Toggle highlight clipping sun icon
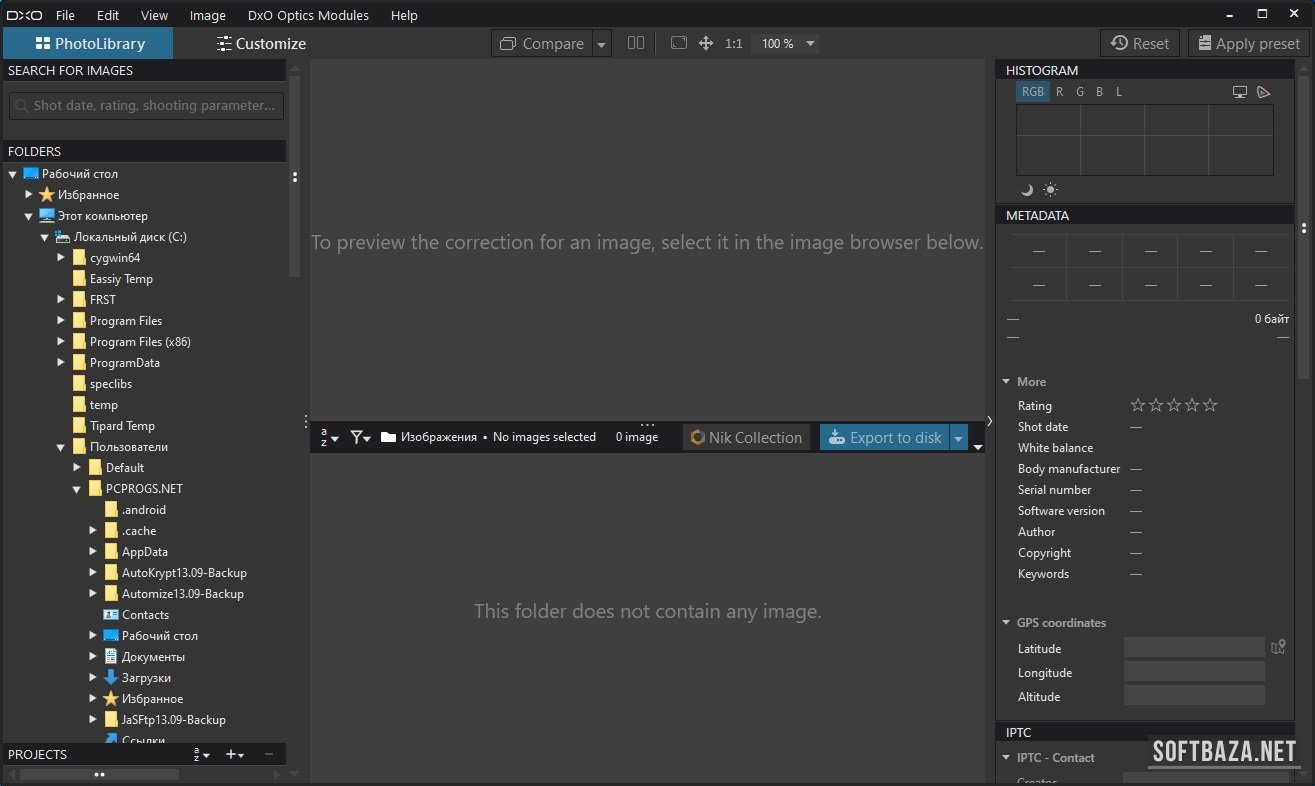This screenshot has width=1315, height=786. click(x=1050, y=189)
